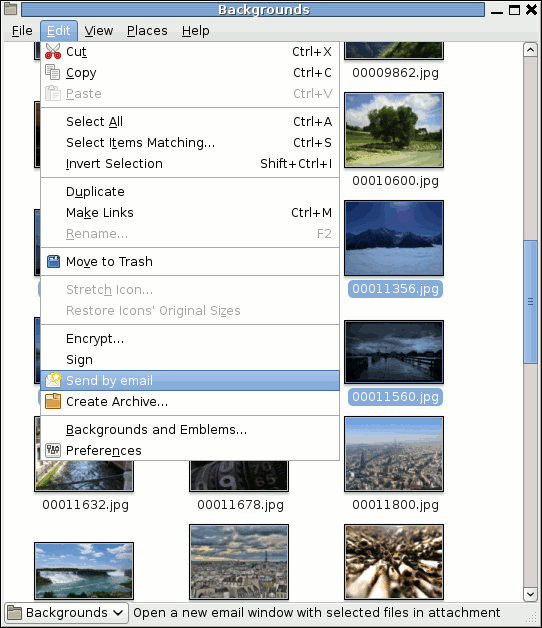Open the View menu

(99, 31)
